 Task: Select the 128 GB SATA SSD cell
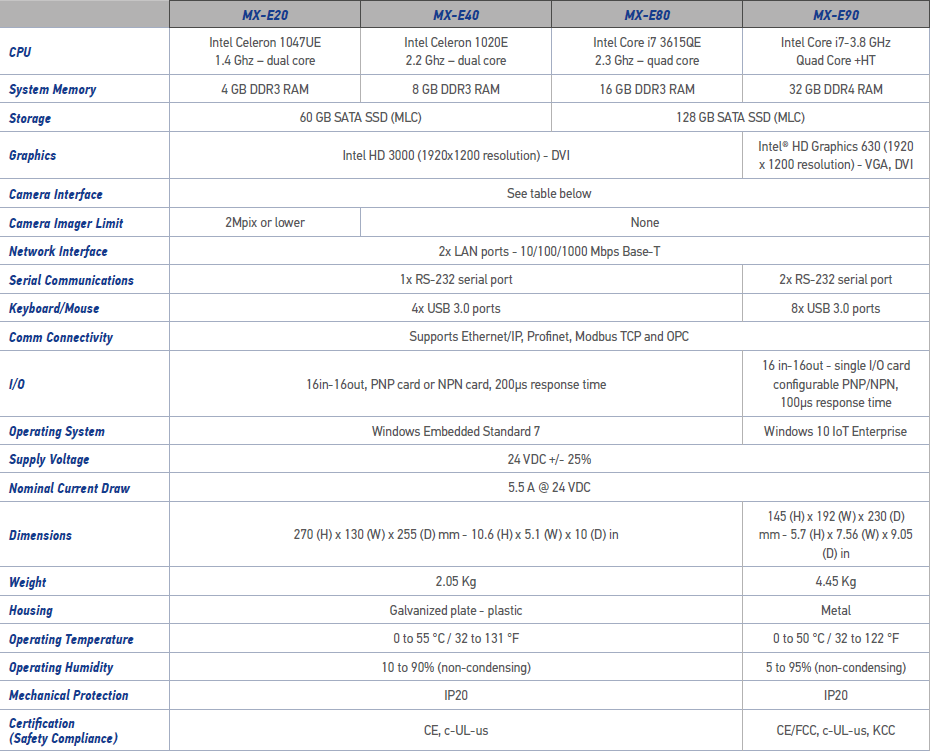click(x=740, y=117)
